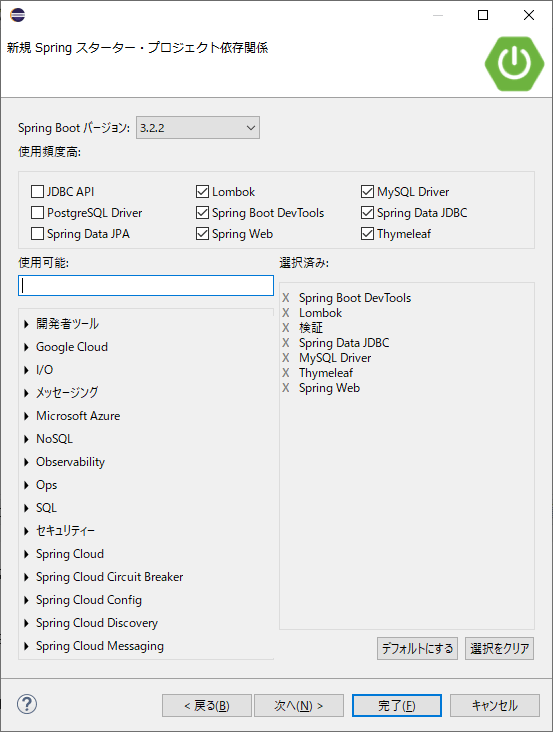Expand the Spring Cloud Circuit Breaker category
This screenshot has width=553, height=732.
(27, 577)
